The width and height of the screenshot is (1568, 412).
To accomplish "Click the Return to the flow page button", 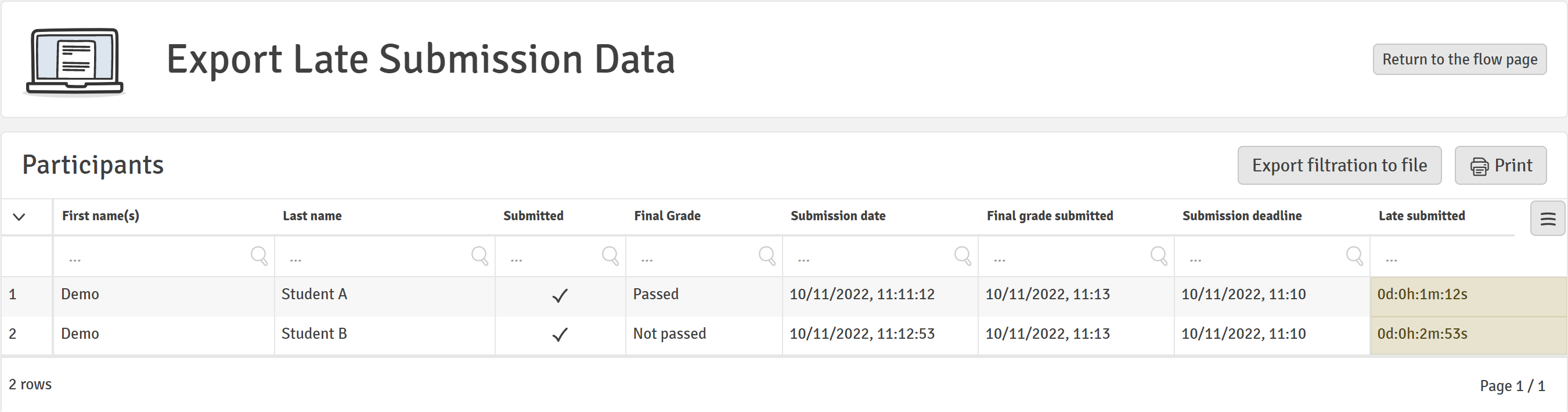I will (x=1459, y=59).
